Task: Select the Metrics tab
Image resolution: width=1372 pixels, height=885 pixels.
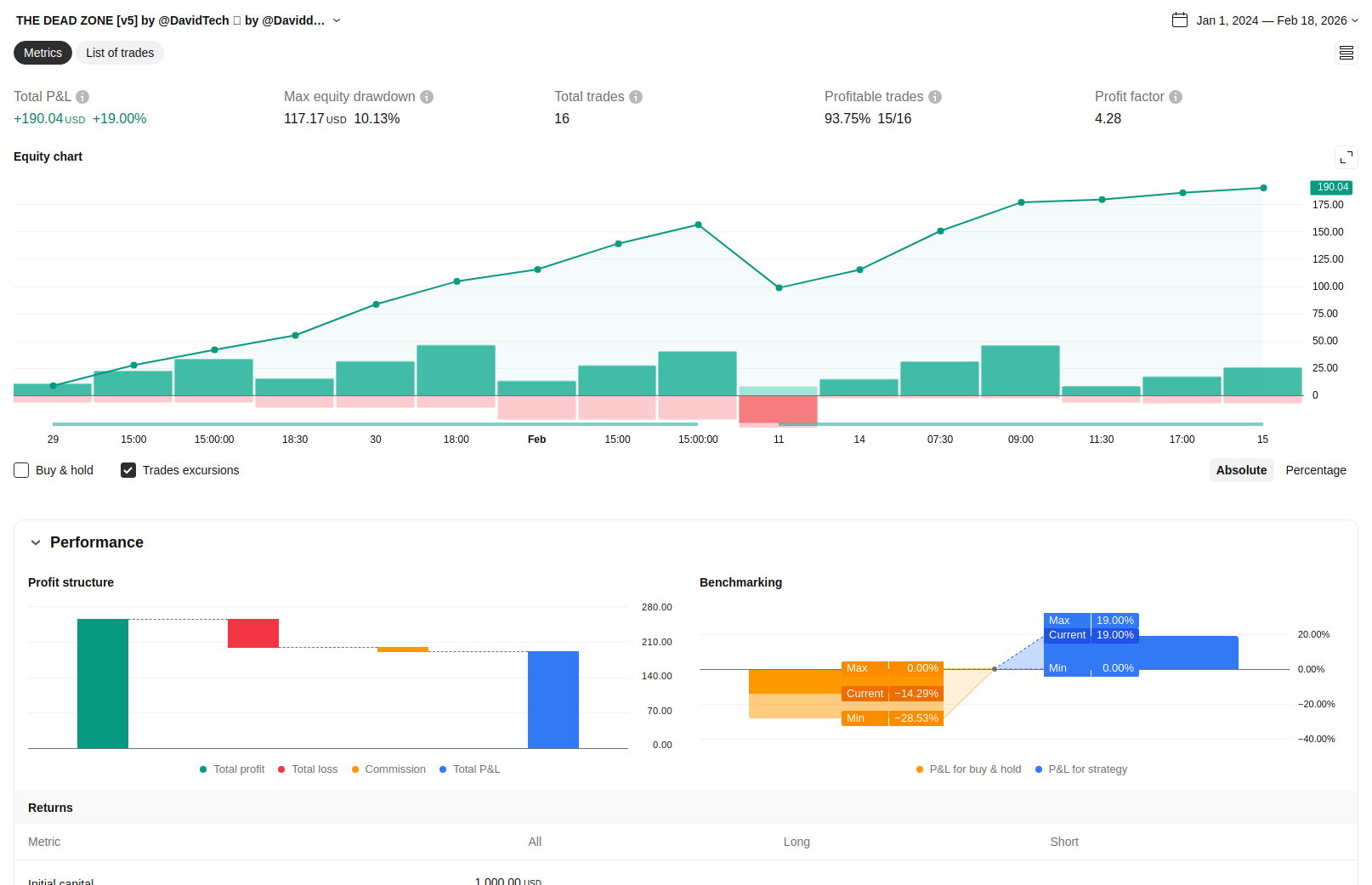Action: [43, 53]
